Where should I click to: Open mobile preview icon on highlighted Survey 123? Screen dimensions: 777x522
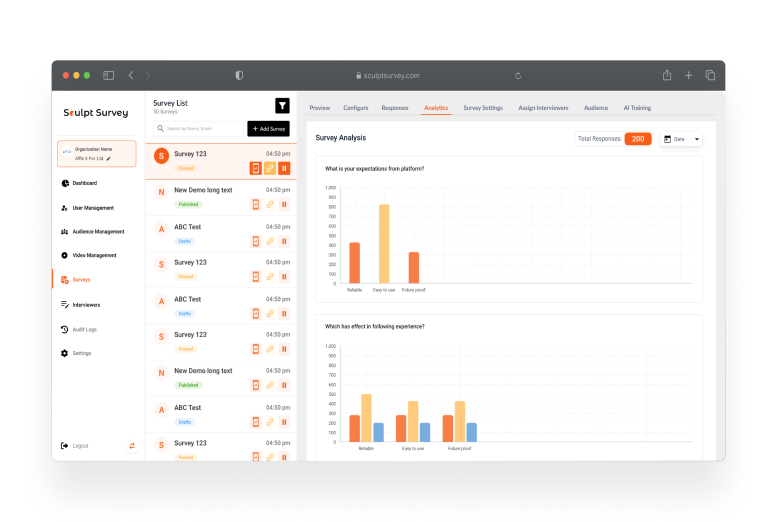(256, 168)
